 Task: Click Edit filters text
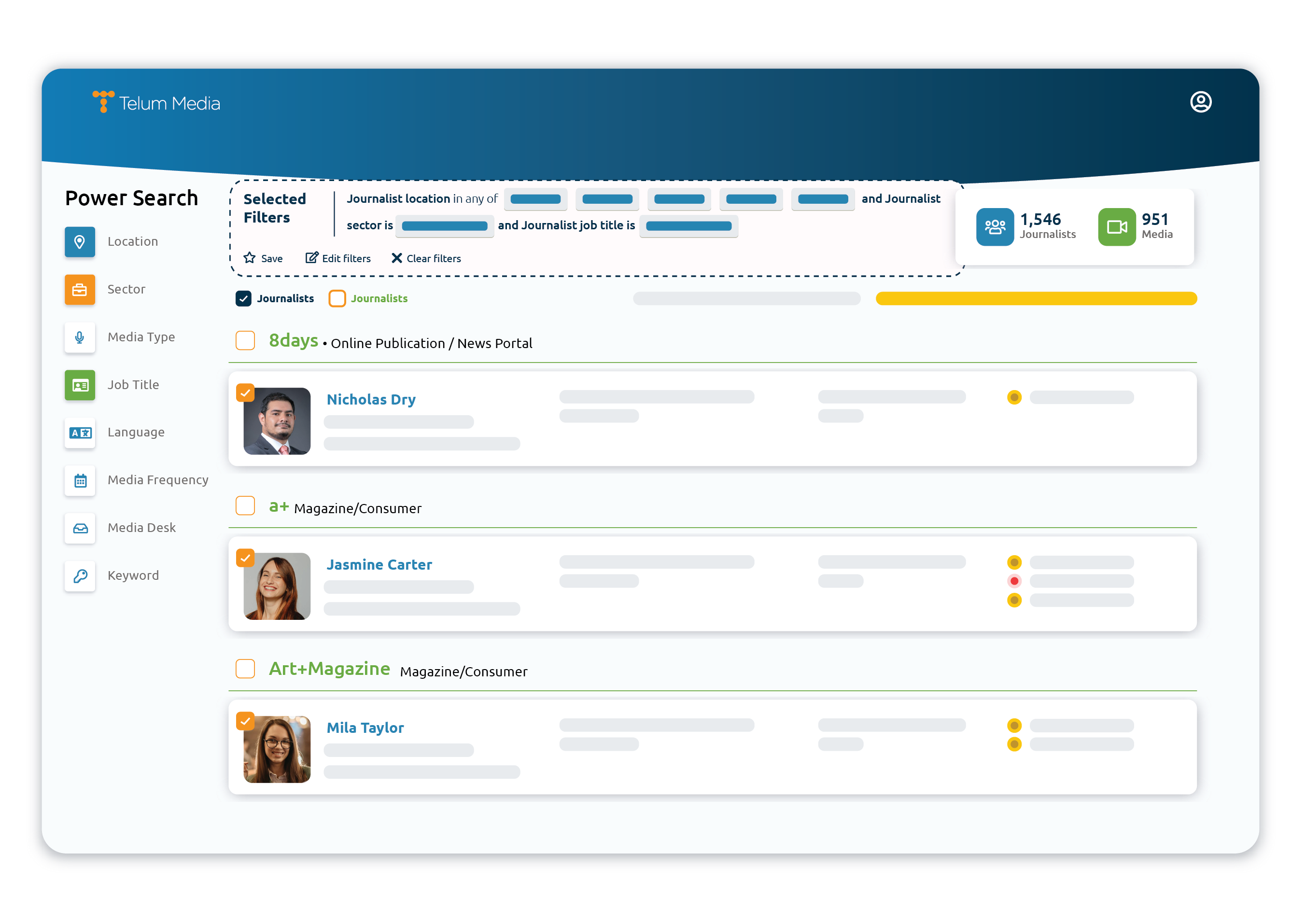point(347,259)
